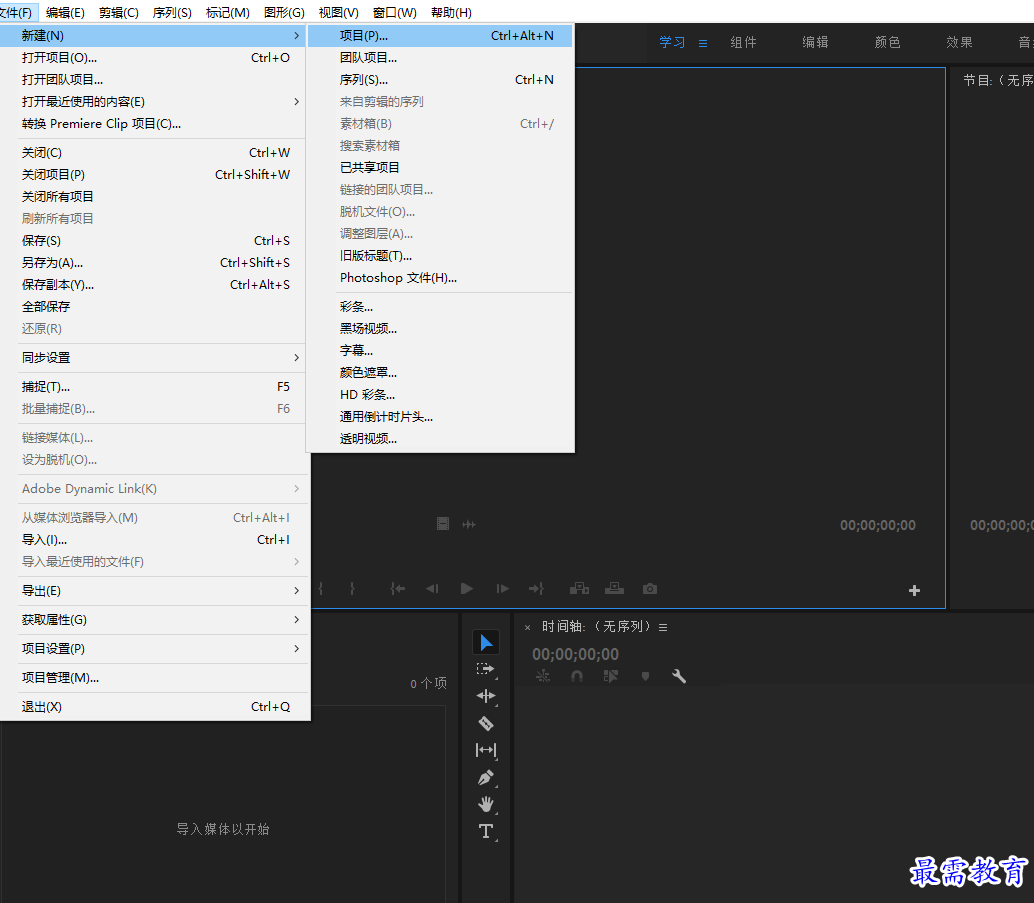Click 退出(X) in File menu

[156, 706]
